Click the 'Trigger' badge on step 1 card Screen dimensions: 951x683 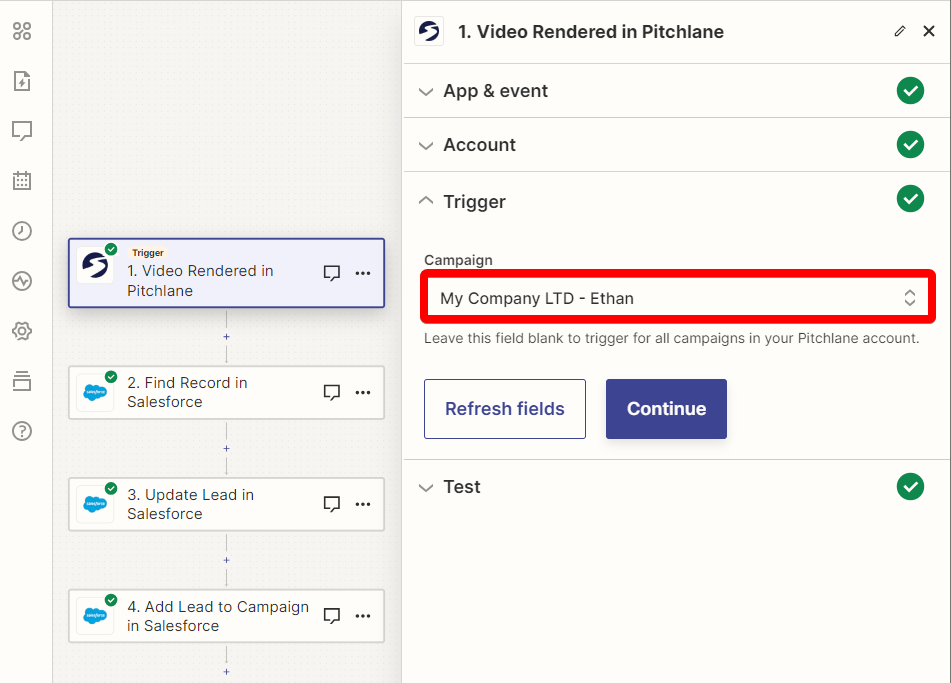[x=147, y=253]
